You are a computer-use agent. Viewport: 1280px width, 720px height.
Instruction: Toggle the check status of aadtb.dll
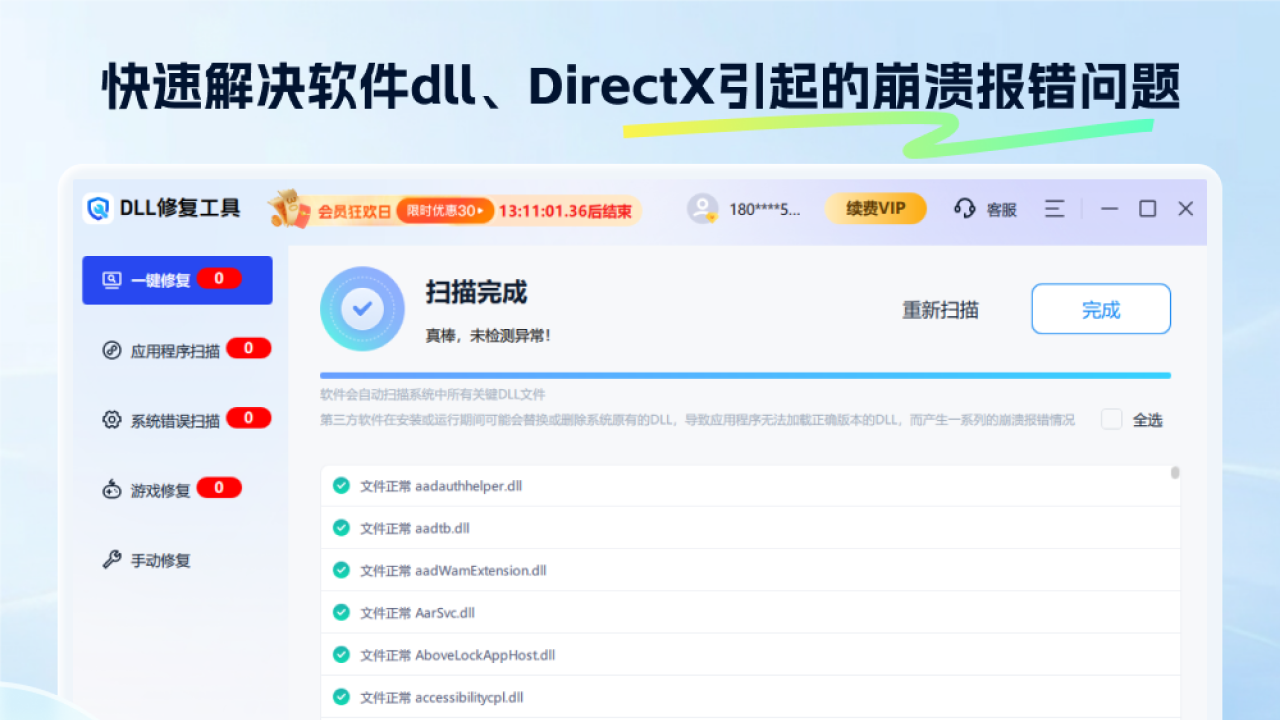[x=340, y=527]
